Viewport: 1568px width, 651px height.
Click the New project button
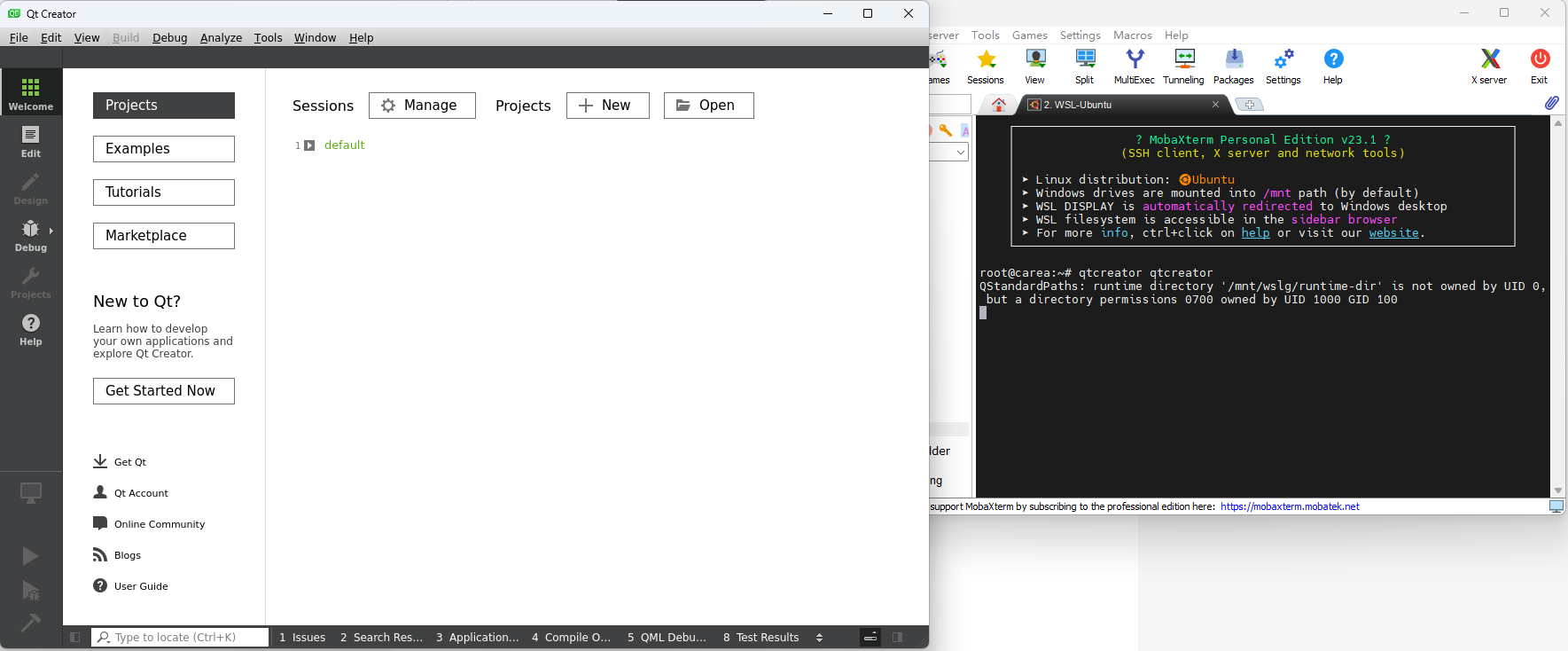click(608, 106)
